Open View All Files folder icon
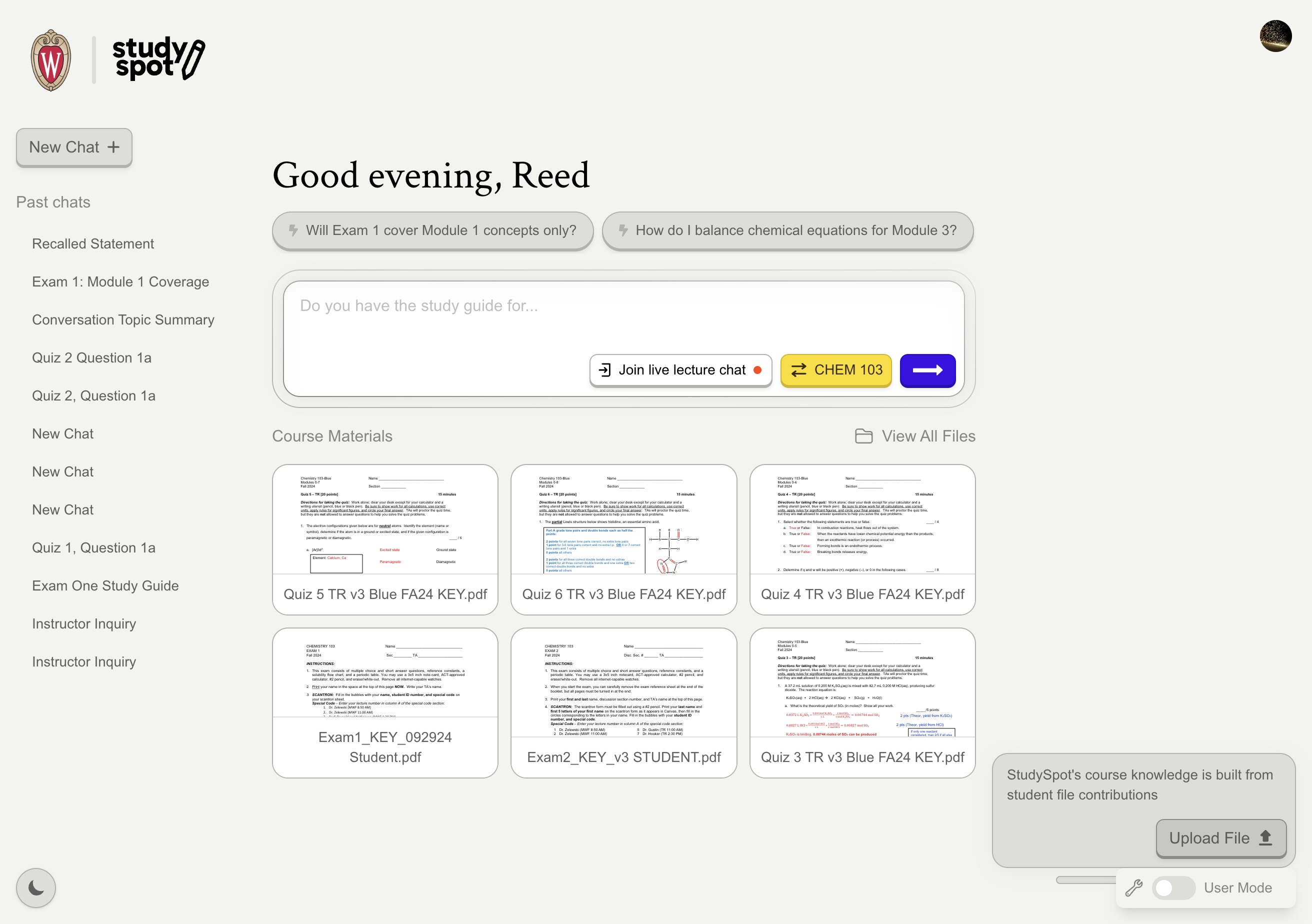The width and height of the screenshot is (1312, 924). (x=863, y=436)
